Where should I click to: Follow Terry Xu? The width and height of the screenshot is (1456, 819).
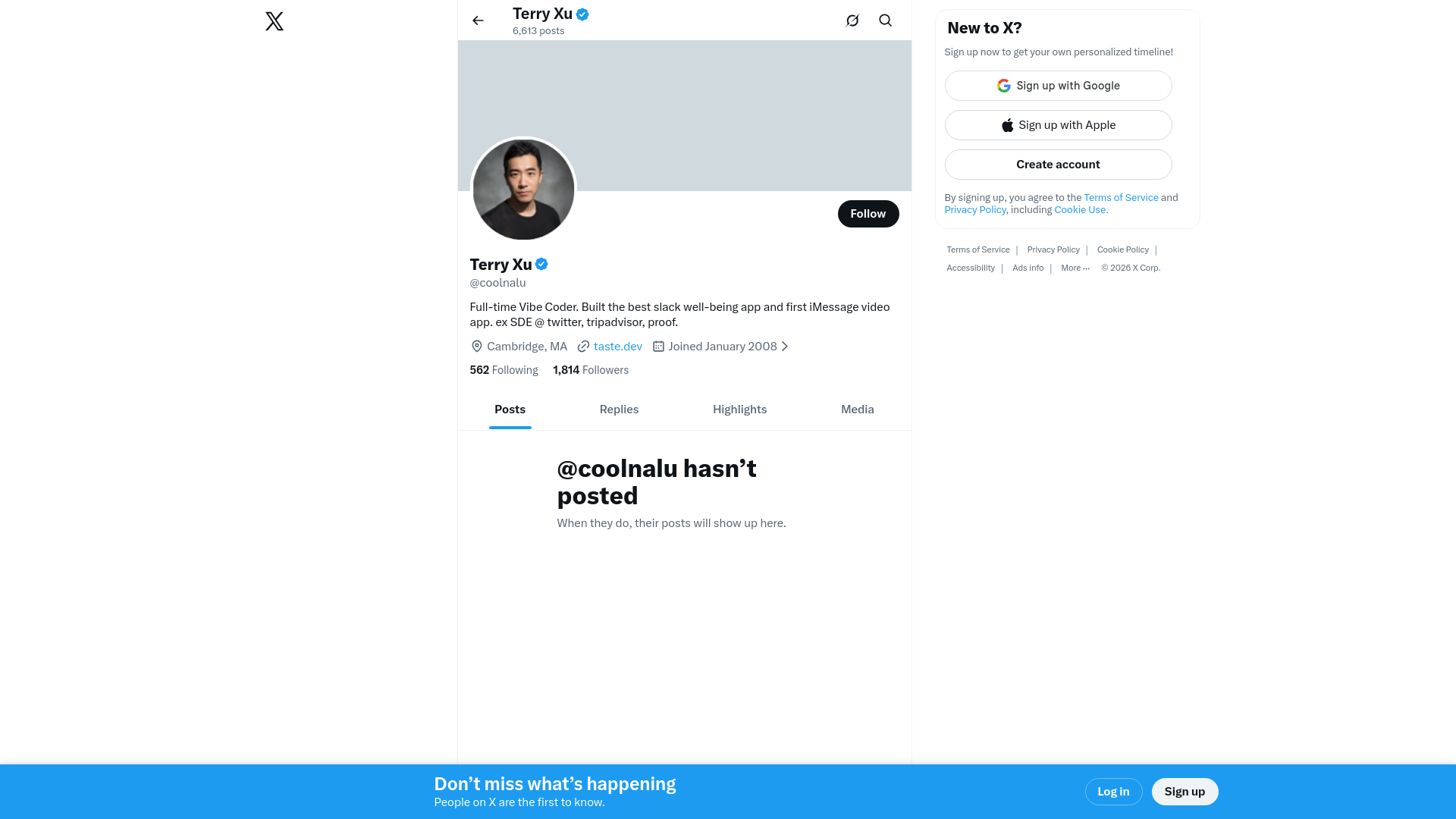click(x=868, y=214)
